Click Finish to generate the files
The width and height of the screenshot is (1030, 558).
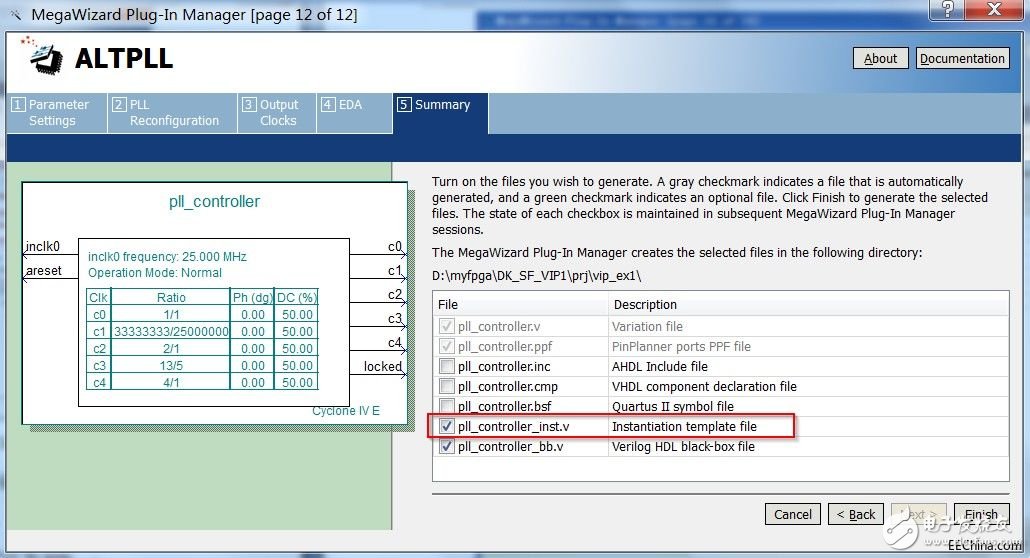[980, 514]
